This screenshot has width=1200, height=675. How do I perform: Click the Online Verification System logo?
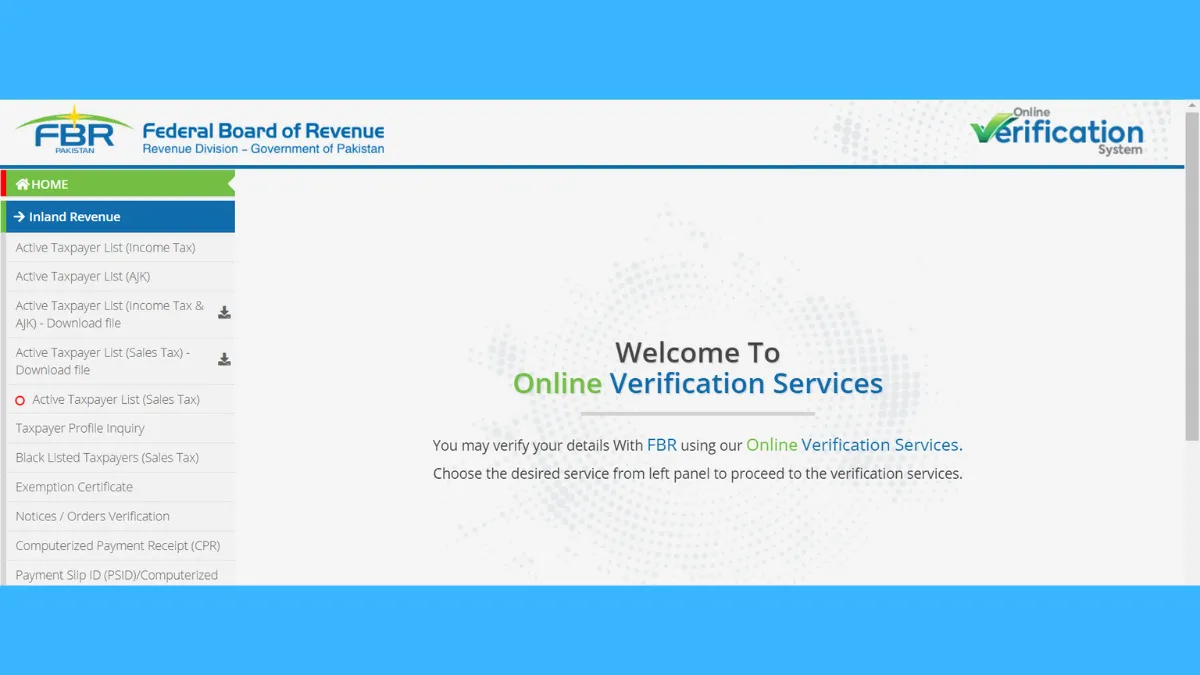tap(1057, 132)
